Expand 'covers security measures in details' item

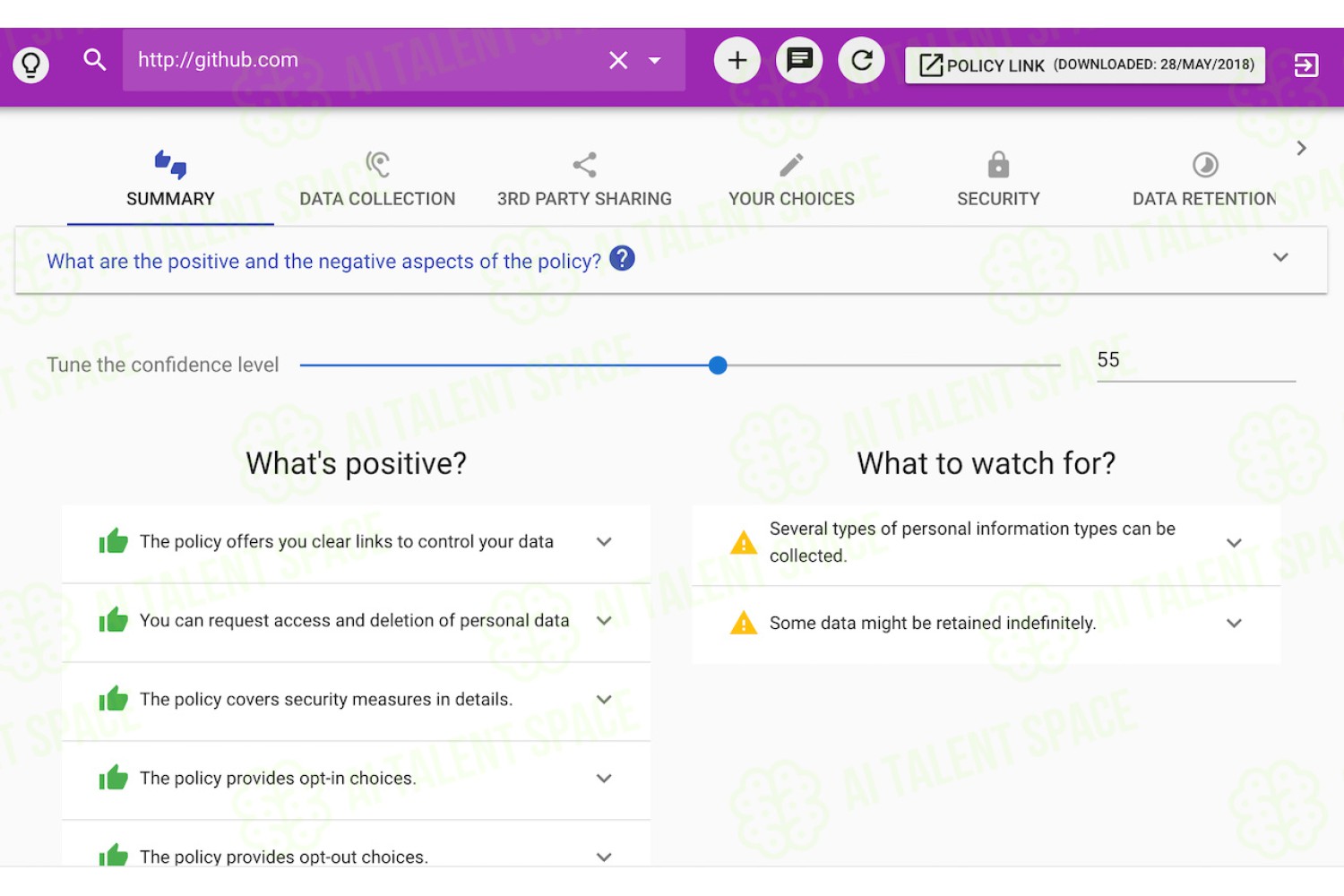pos(604,700)
